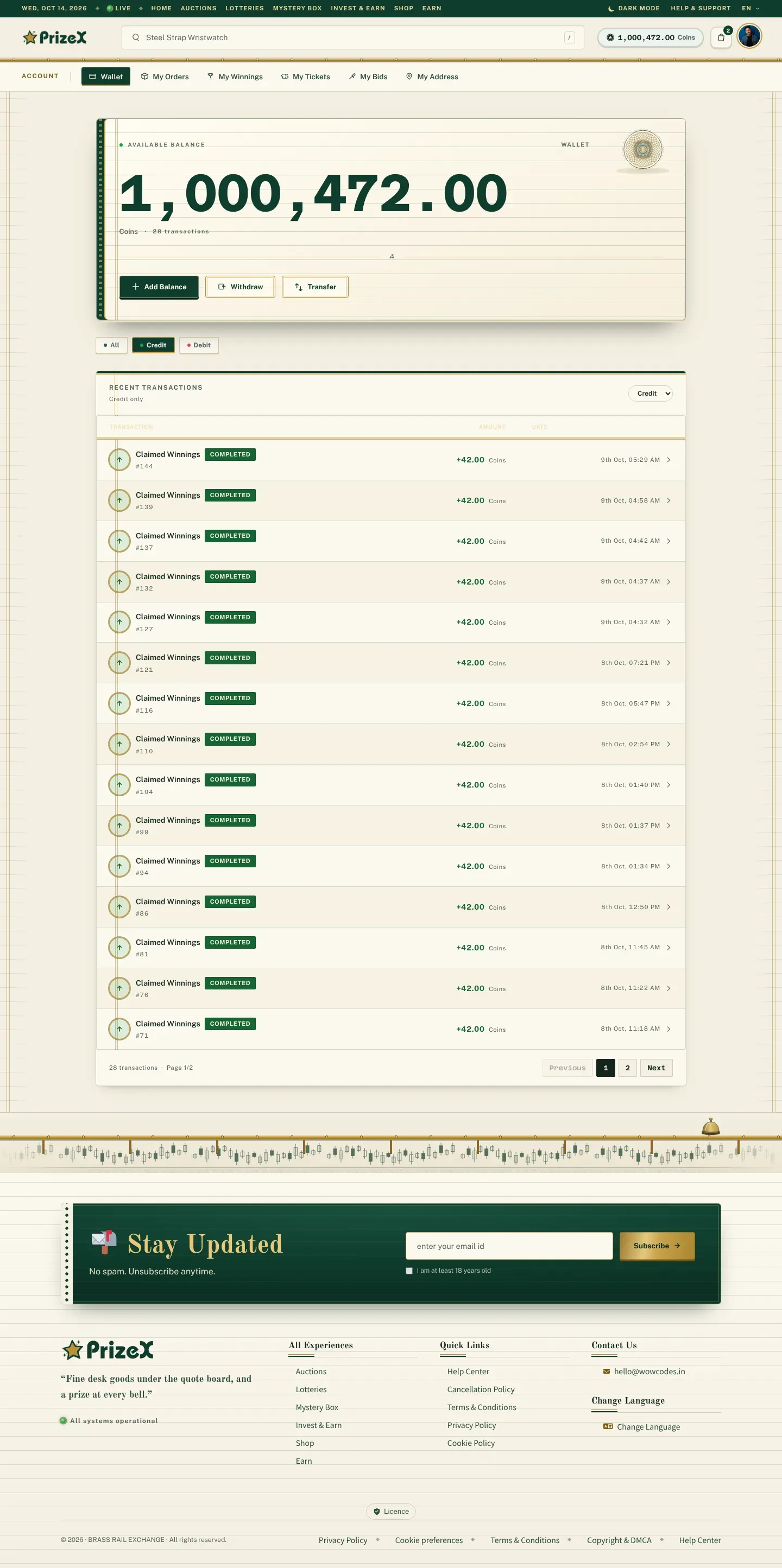Switch to the My Orders tab
782x1568 pixels.
[165, 77]
